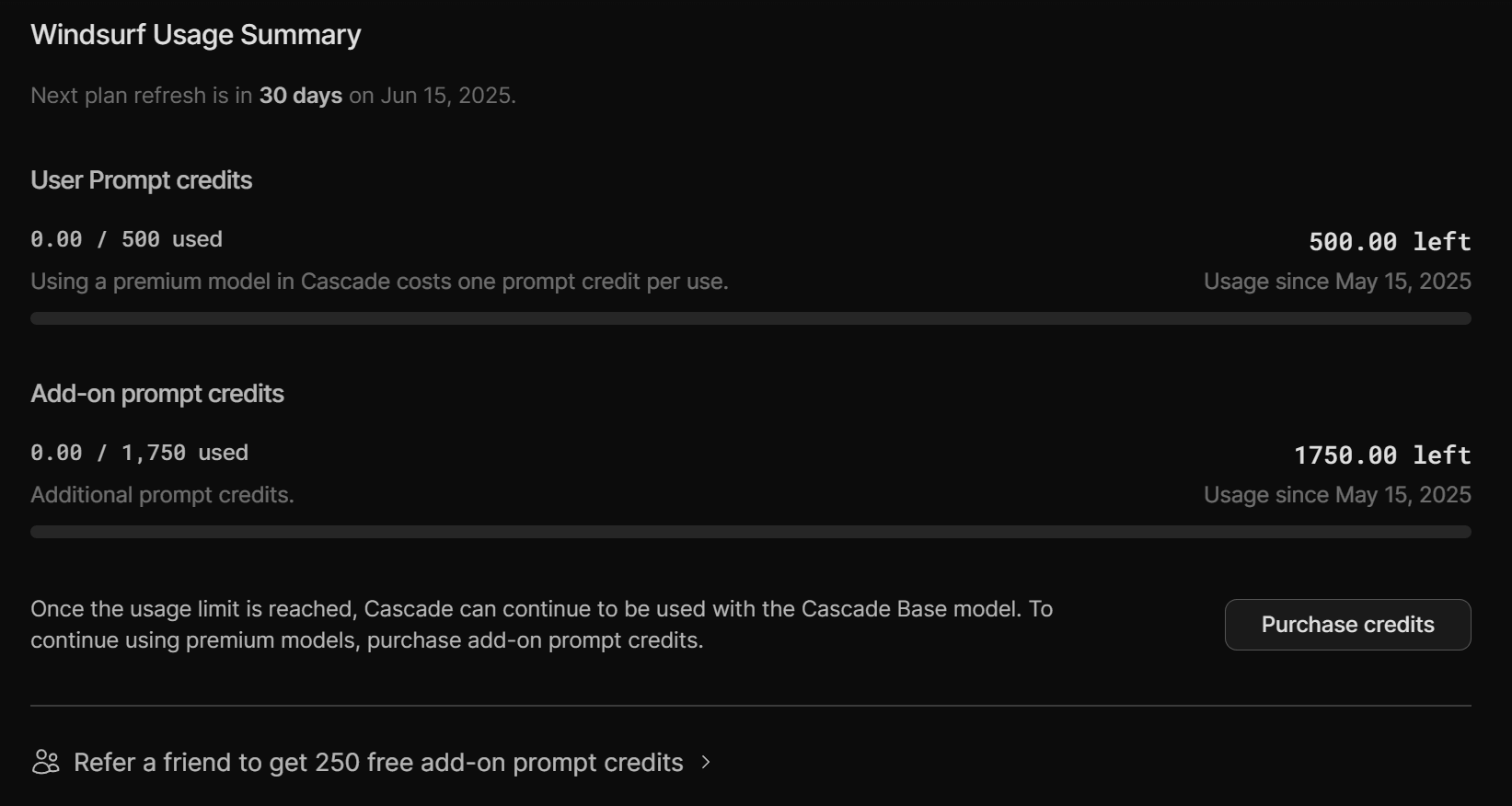
Task: Click the "0.00 / 1,750 used" counter
Action: 139,453
